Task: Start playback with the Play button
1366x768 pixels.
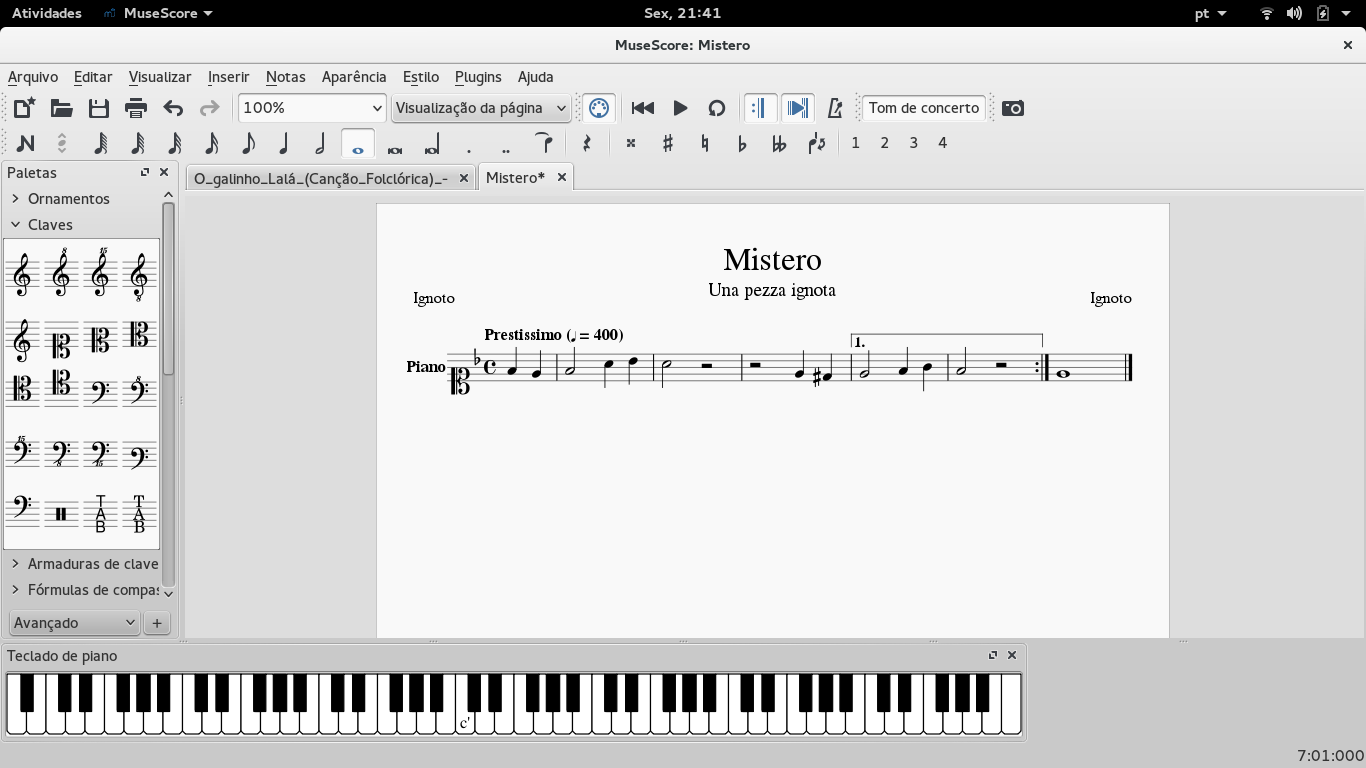Action: [x=679, y=108]
